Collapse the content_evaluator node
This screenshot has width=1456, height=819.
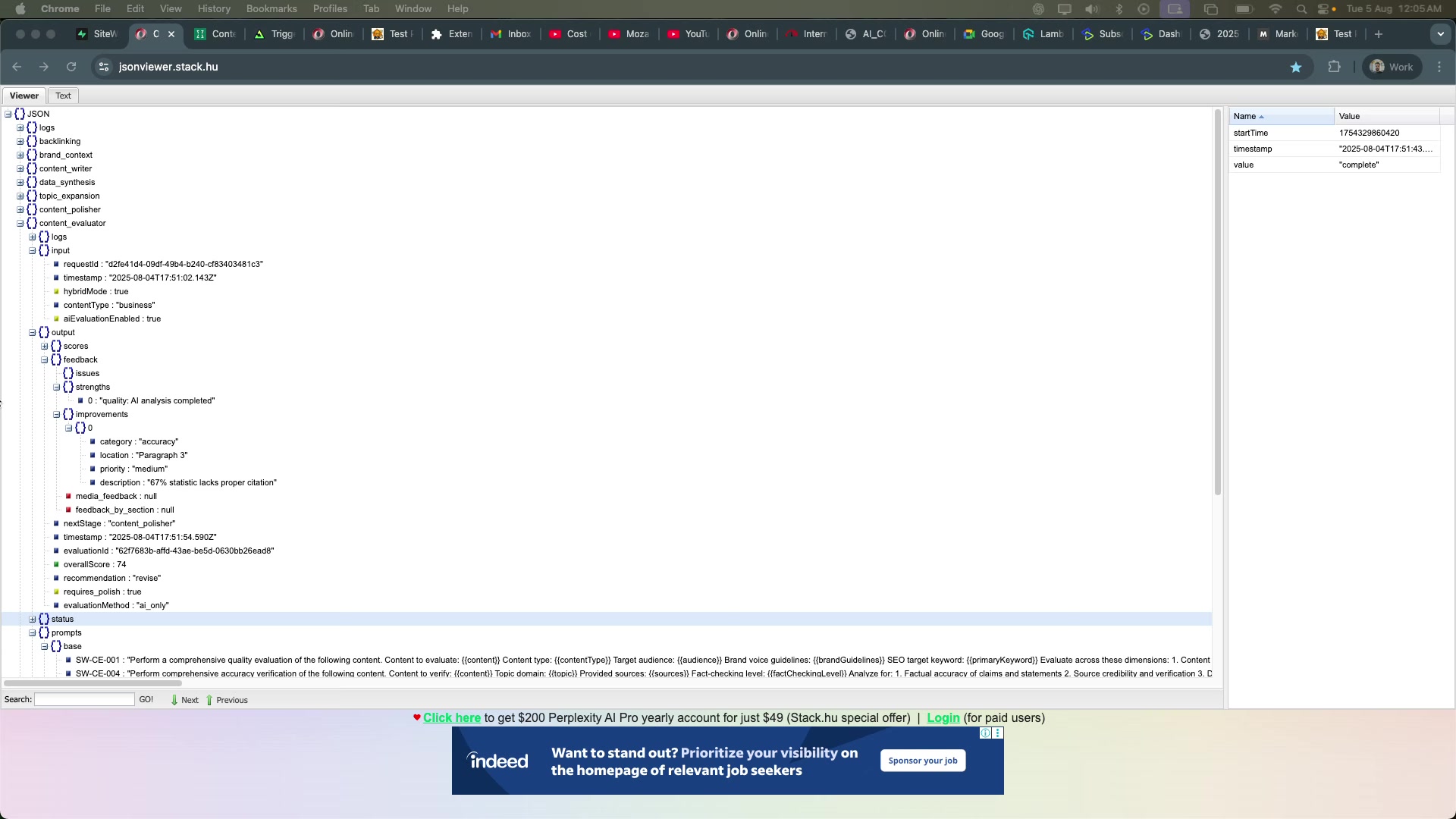(x=20, y=224)
